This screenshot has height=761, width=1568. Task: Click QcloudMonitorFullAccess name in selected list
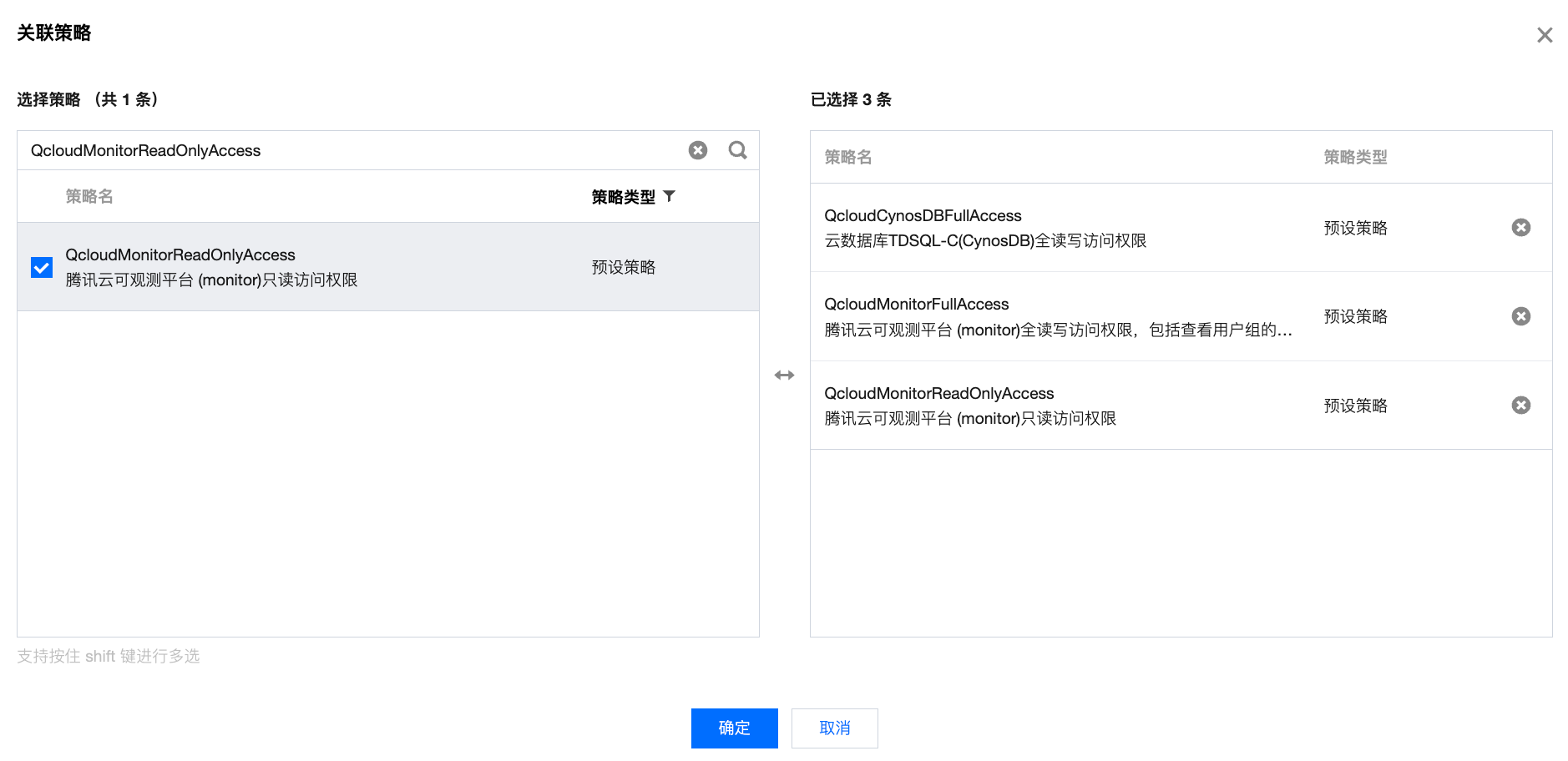(x=917, y=305)
